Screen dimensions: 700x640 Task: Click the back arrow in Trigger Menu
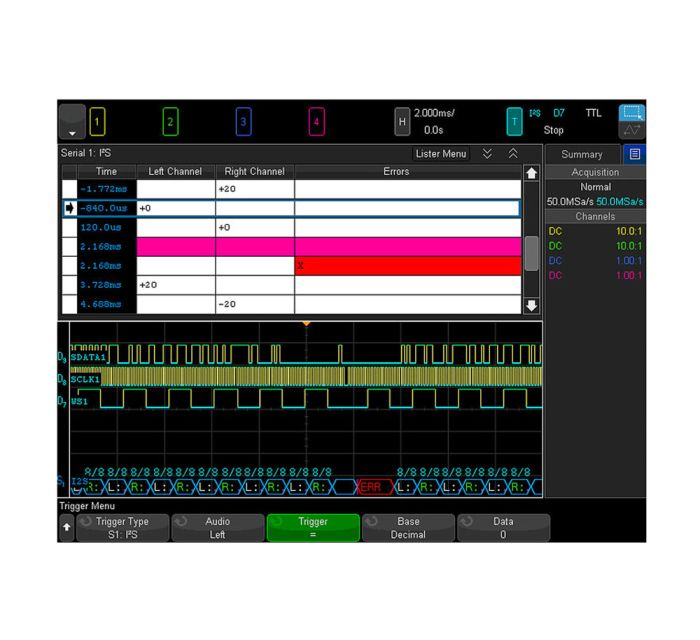click(x=67, y=527)
